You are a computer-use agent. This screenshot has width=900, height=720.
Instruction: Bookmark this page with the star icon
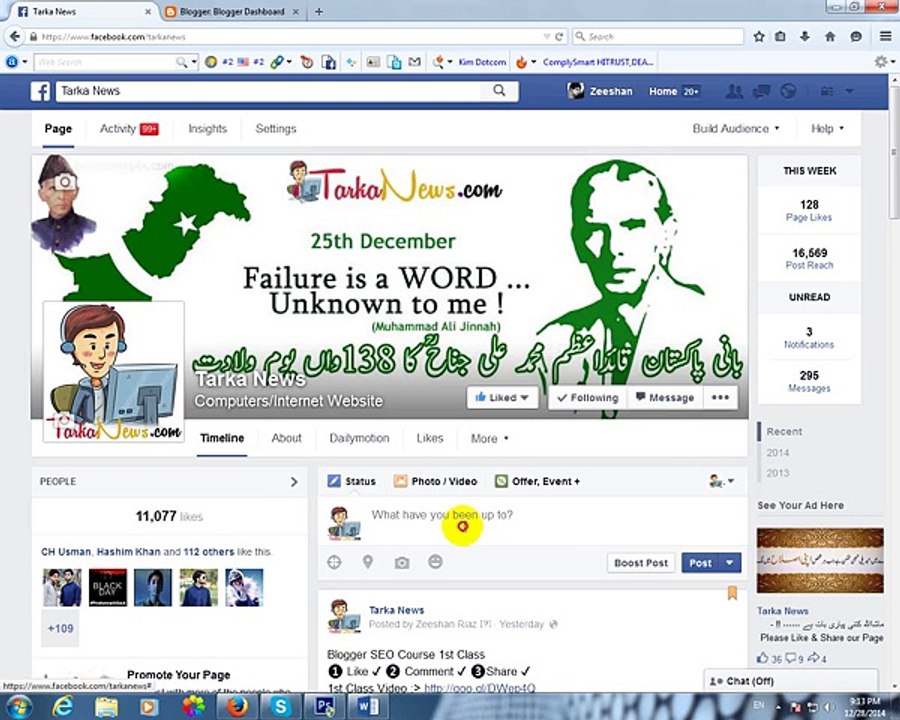click(759, 36)
